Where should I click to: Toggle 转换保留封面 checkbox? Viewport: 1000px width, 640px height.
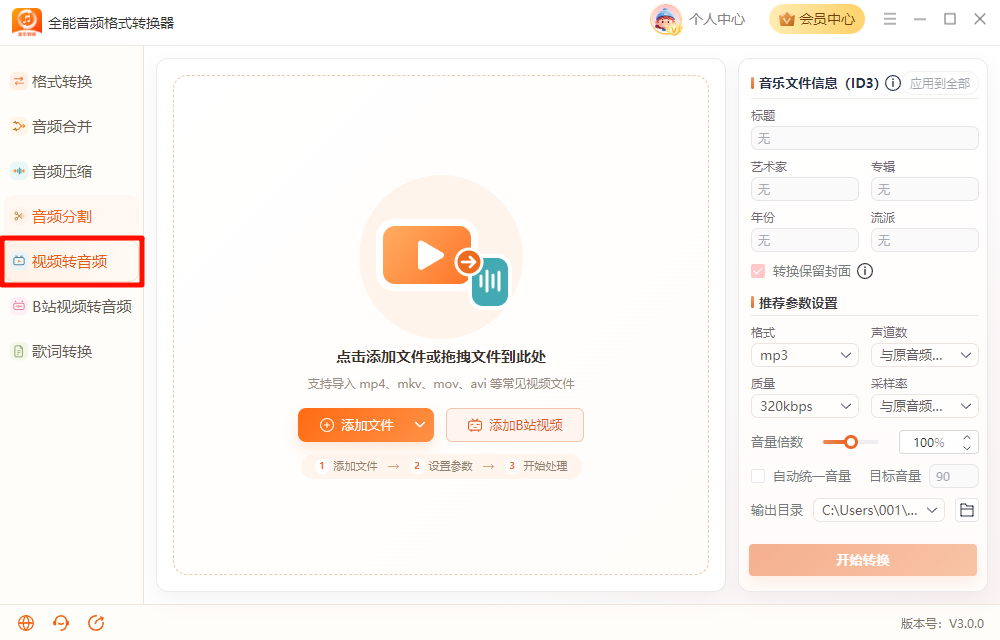758,272
